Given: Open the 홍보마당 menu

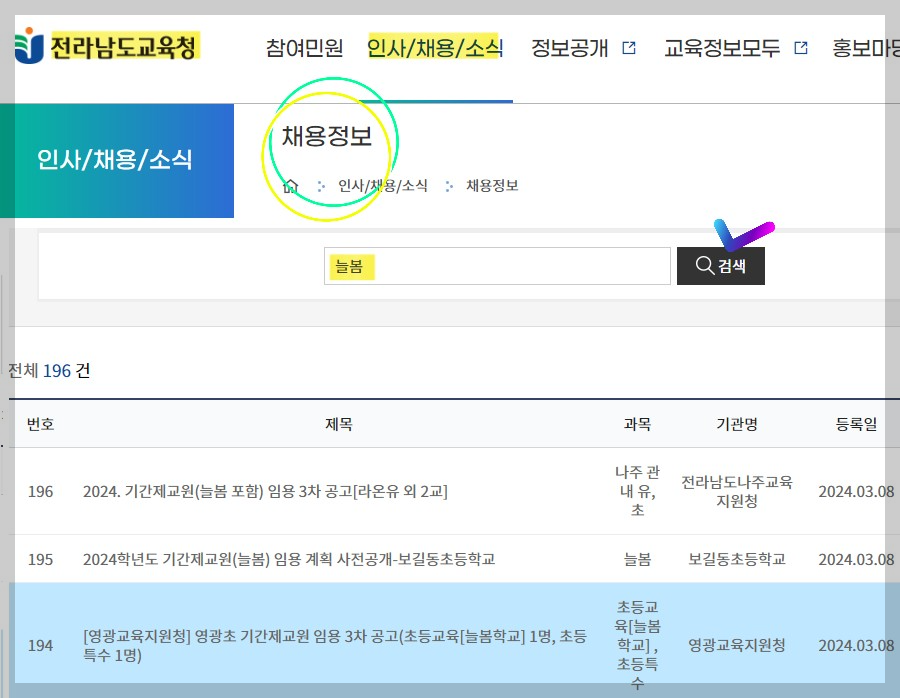Looking at the screenshot, I should pos(865,47).
